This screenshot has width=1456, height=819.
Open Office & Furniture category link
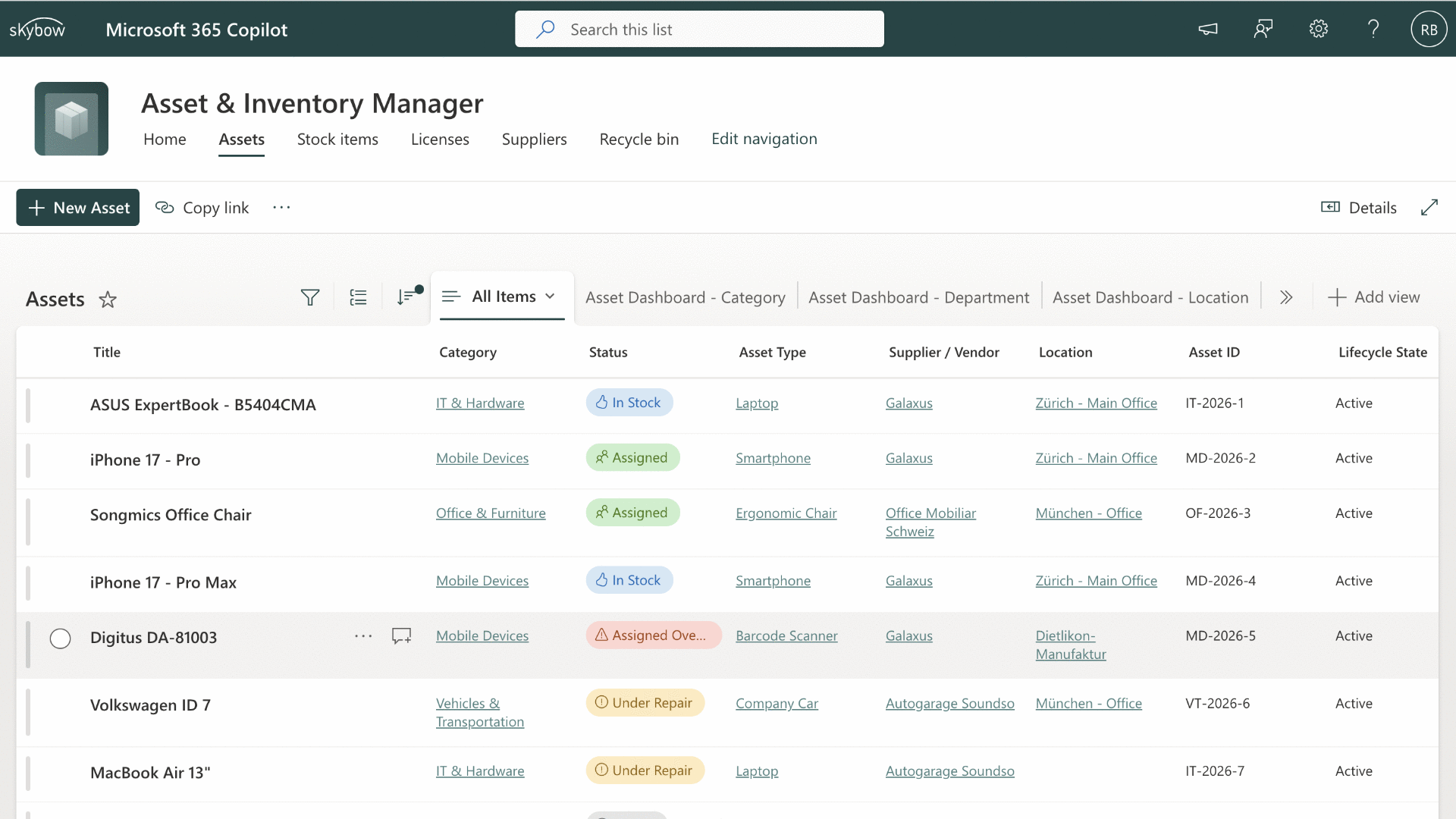tap(491, 513)
